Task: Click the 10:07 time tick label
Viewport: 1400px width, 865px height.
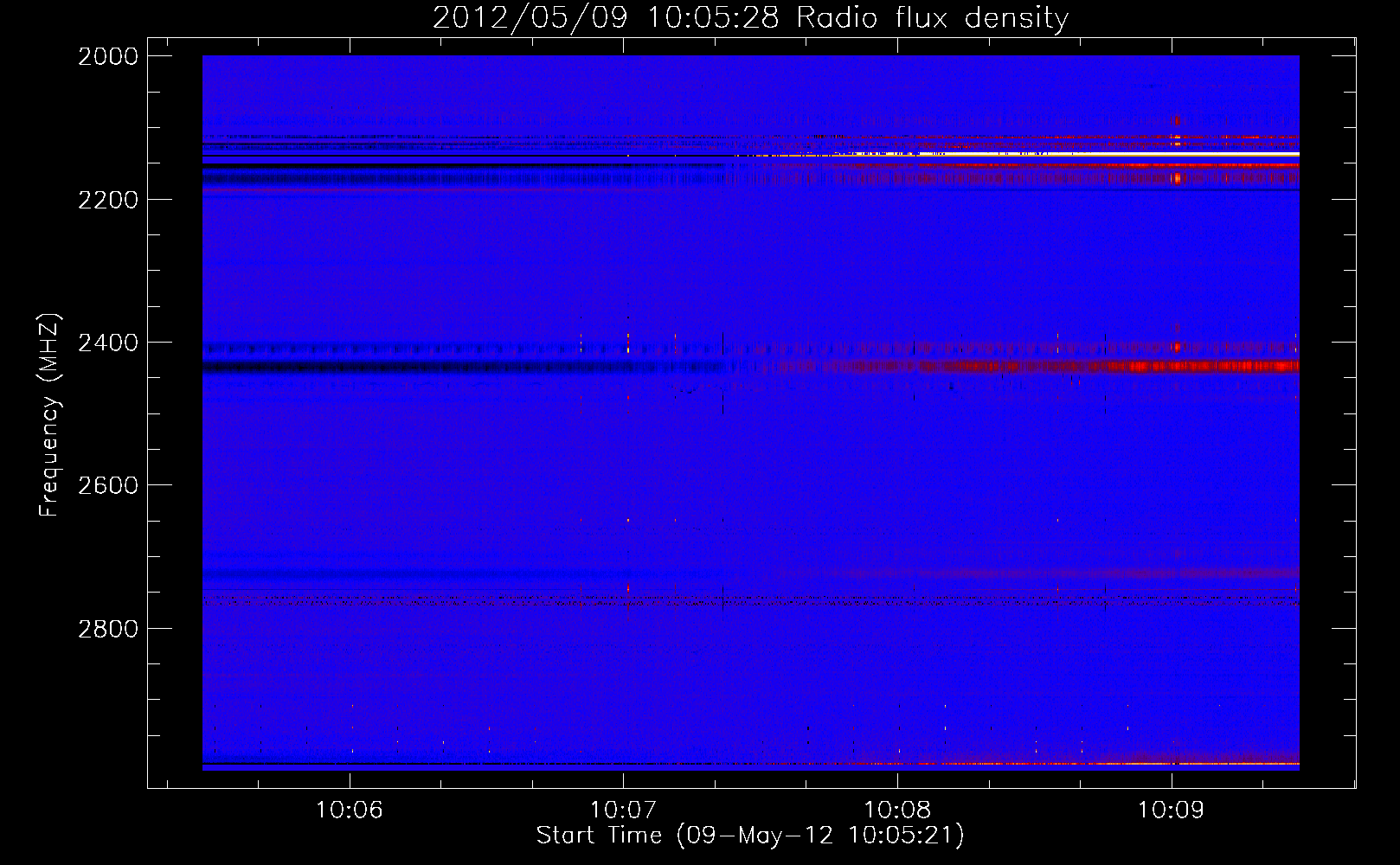Action: coord(623,810)
